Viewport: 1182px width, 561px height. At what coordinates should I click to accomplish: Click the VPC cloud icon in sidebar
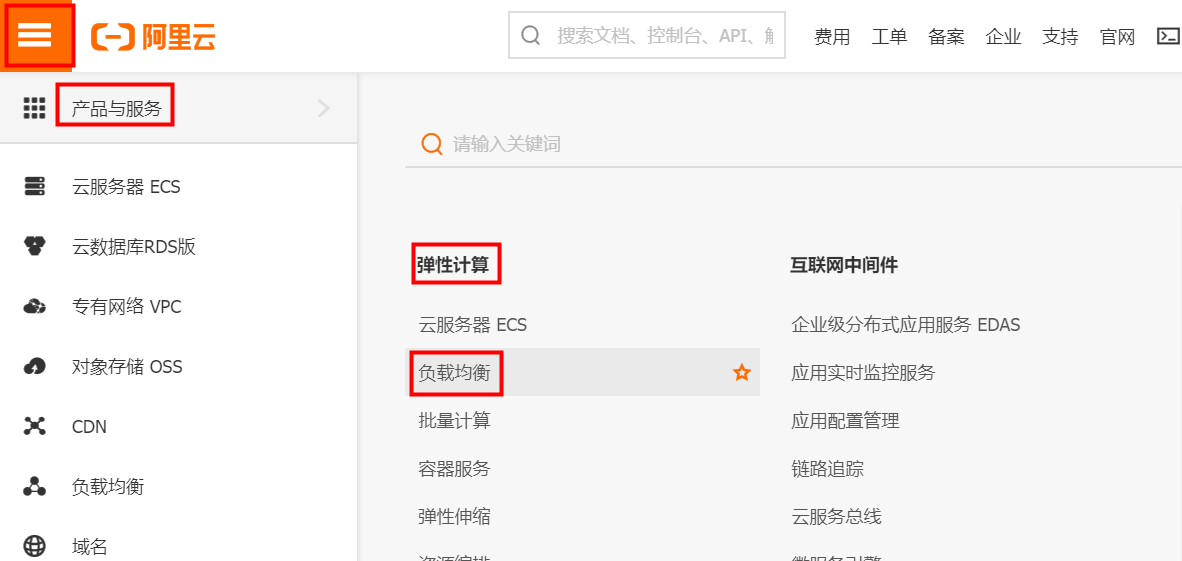coord(35,307)
